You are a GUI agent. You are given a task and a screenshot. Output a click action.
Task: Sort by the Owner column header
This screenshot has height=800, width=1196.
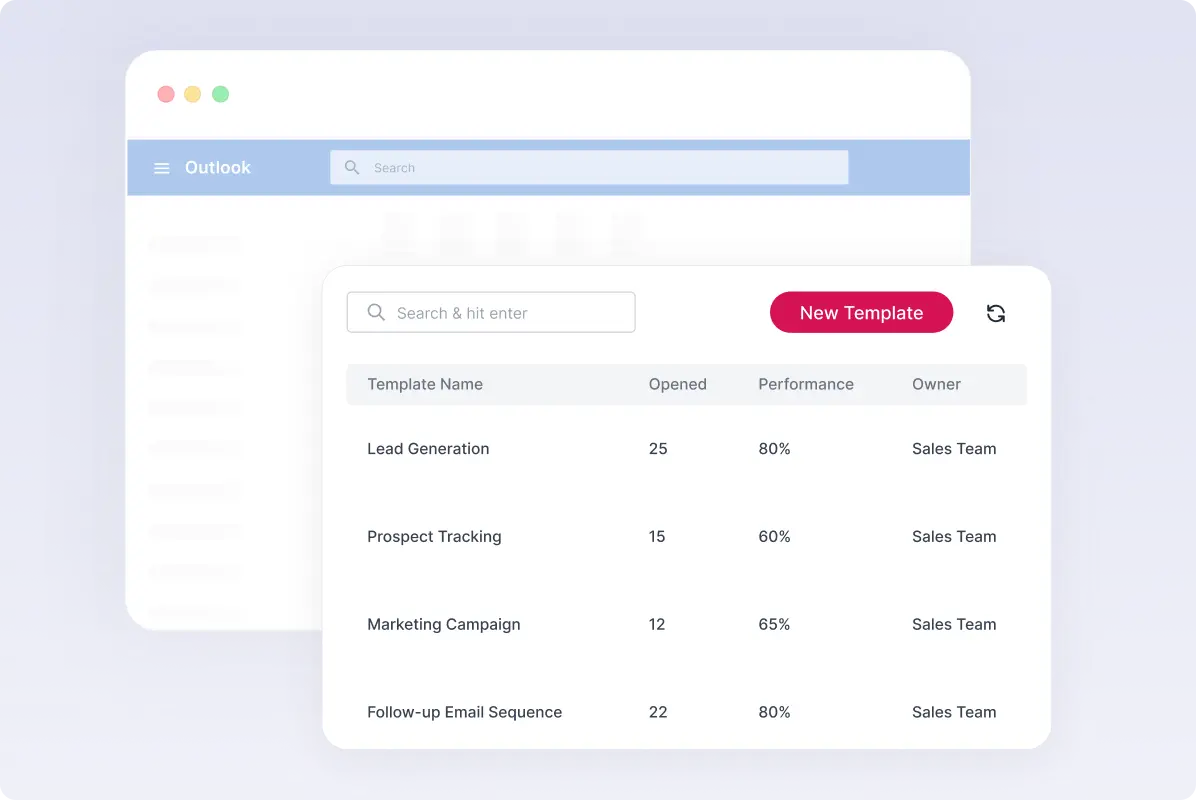coord(936,384)
